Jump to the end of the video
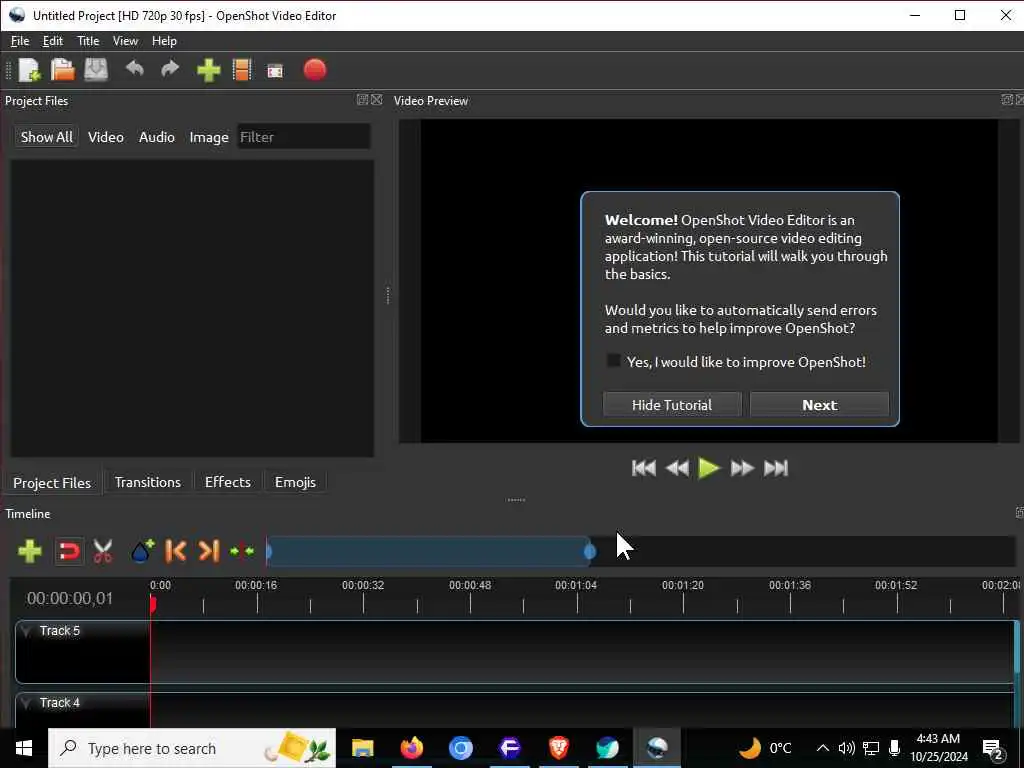 [x=776, y=468]
